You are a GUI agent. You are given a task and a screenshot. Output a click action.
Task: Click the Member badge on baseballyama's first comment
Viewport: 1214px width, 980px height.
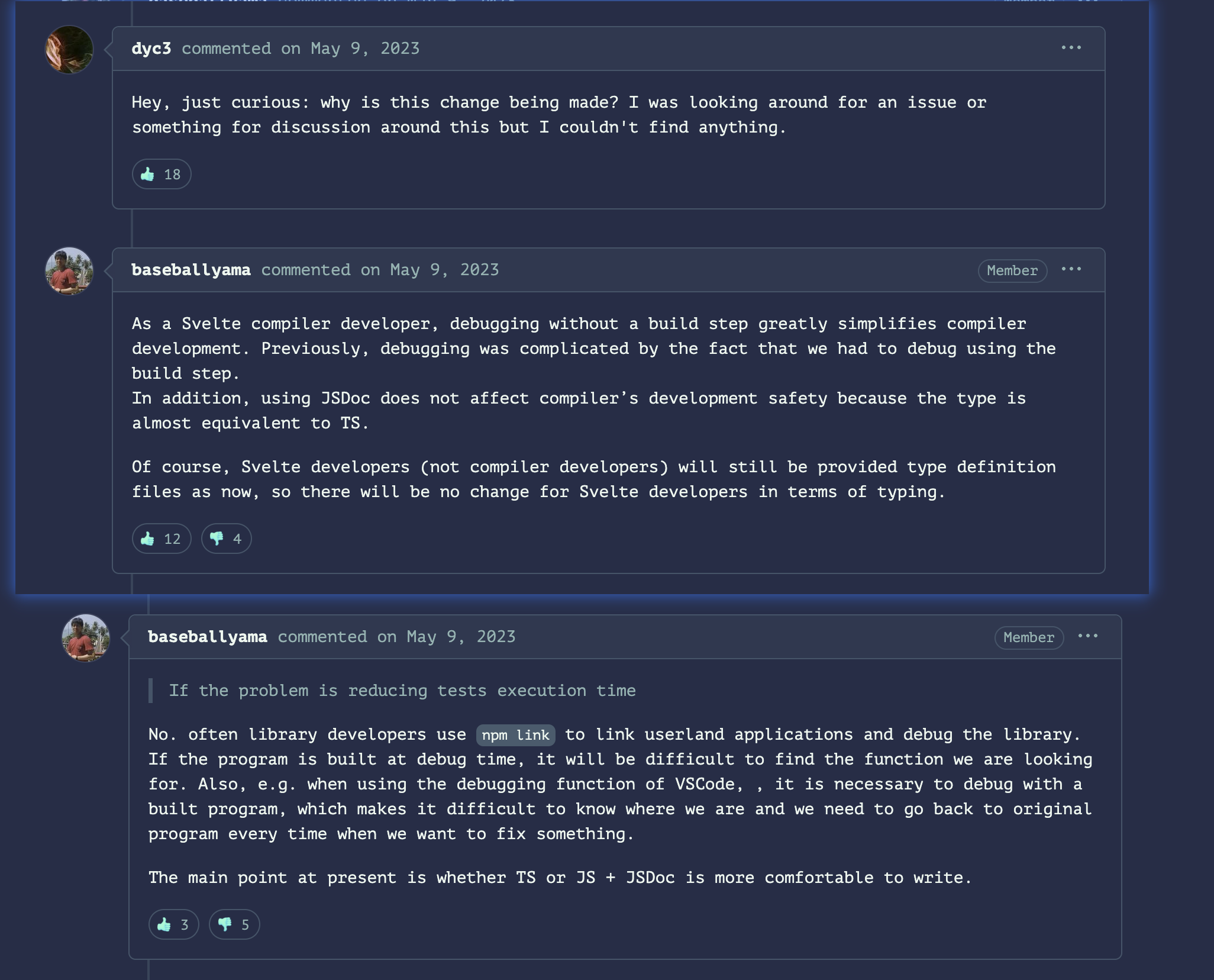[1012, 270]
